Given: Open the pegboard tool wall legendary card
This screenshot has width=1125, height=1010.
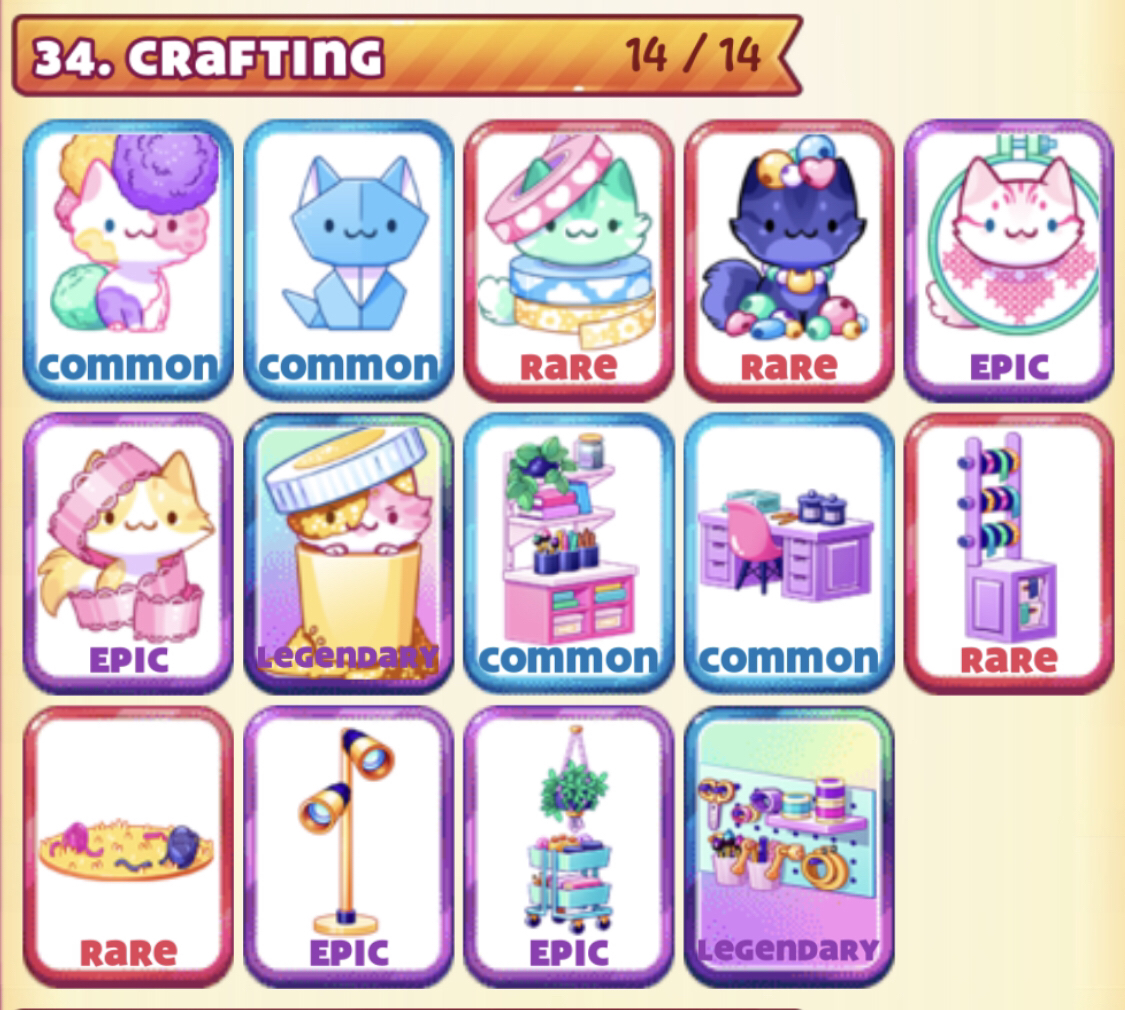Looking at the screenshot, I should (x=789, y=846).
